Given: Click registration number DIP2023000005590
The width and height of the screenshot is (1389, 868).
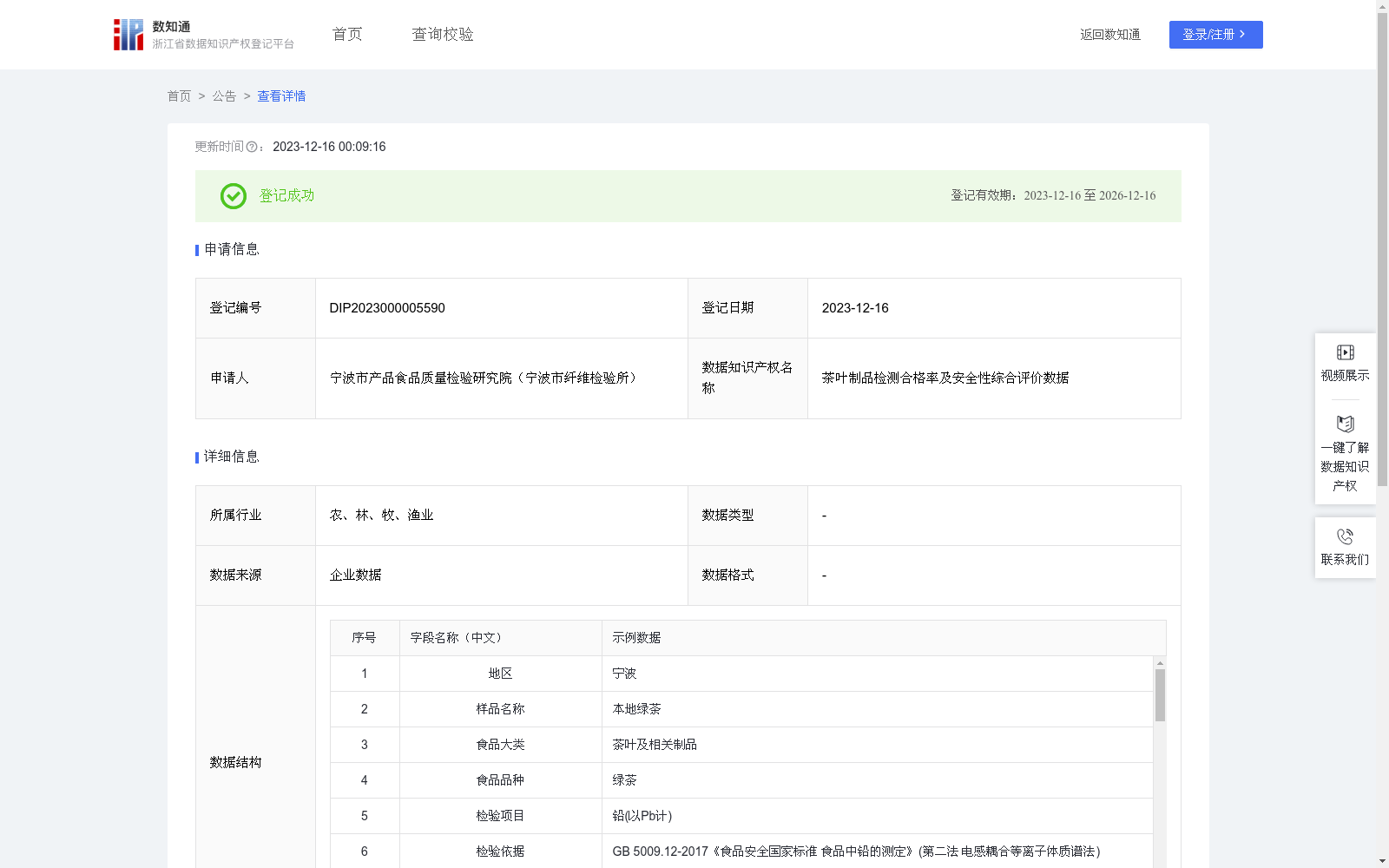Looking at the screenshot, I should (387, 308).
